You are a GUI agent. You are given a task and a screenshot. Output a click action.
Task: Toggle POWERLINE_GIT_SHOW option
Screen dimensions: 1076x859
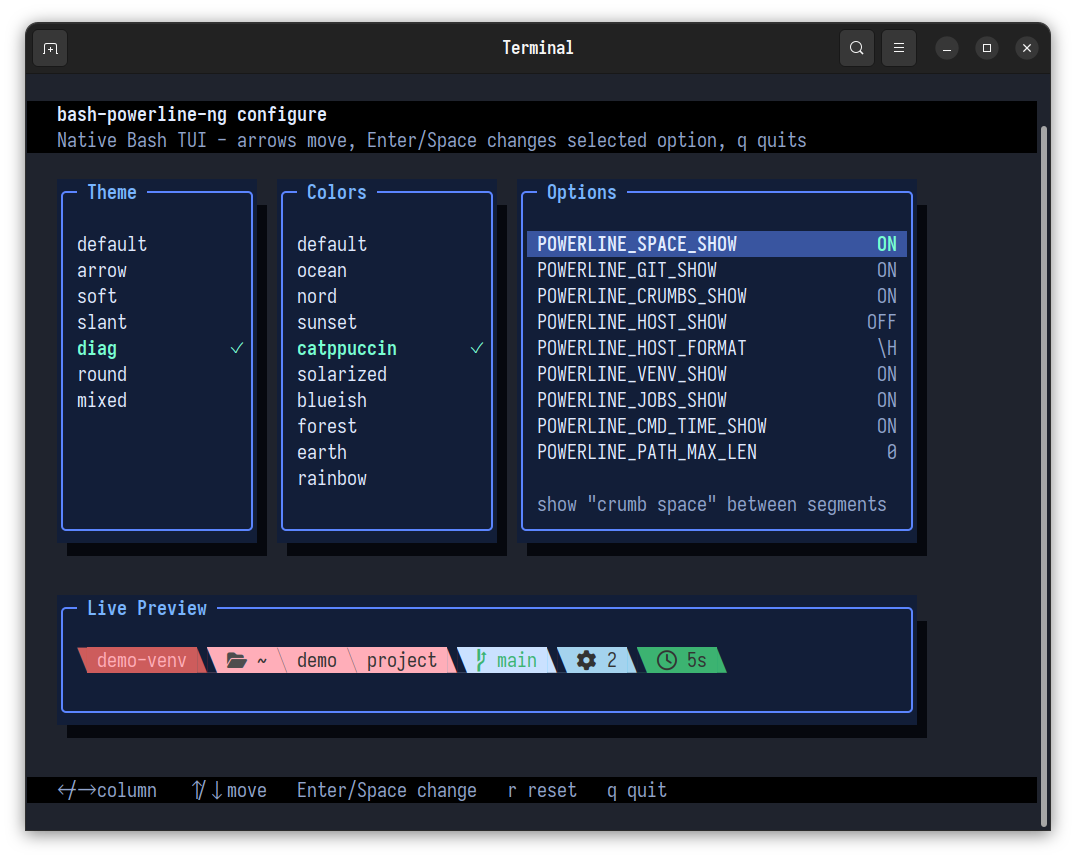[716, 270]
